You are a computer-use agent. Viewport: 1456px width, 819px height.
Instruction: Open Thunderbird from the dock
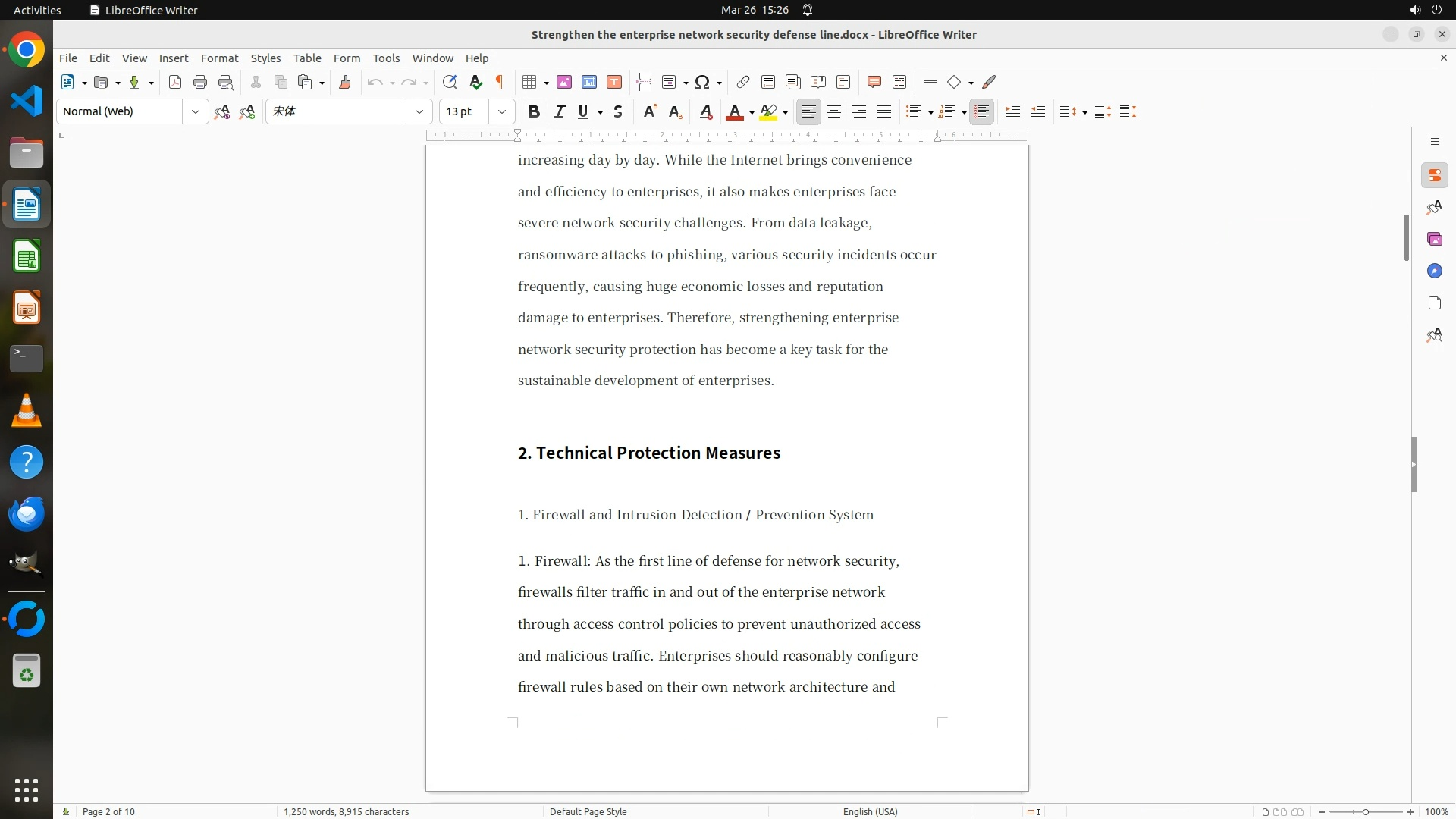tap(27, 514)
